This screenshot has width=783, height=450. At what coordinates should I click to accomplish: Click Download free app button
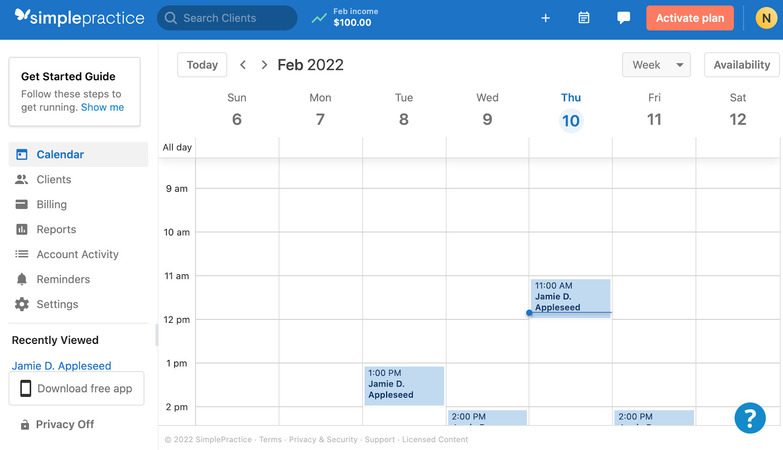(76, 388)
